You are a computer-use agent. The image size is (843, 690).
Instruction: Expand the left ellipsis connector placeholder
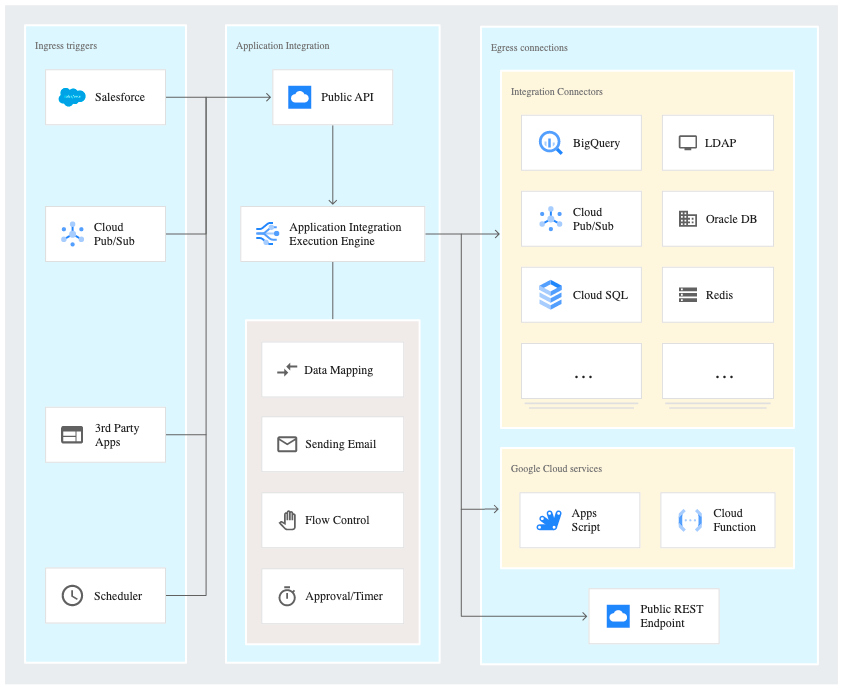581,371
